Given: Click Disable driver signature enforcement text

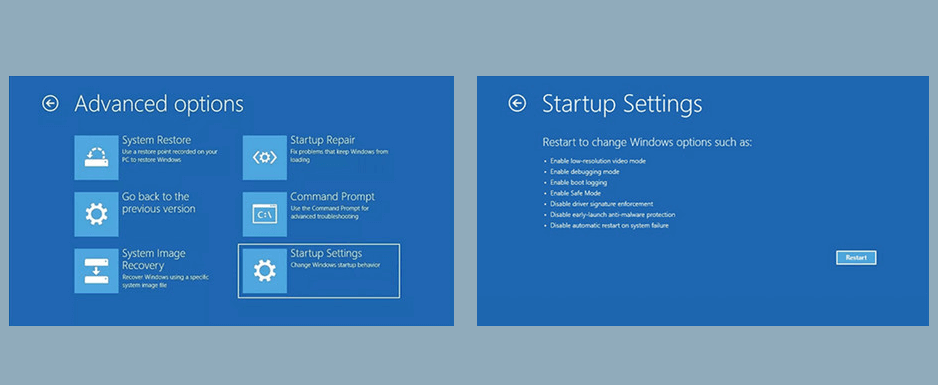Looking at the screenshot, I should [602, 204].
